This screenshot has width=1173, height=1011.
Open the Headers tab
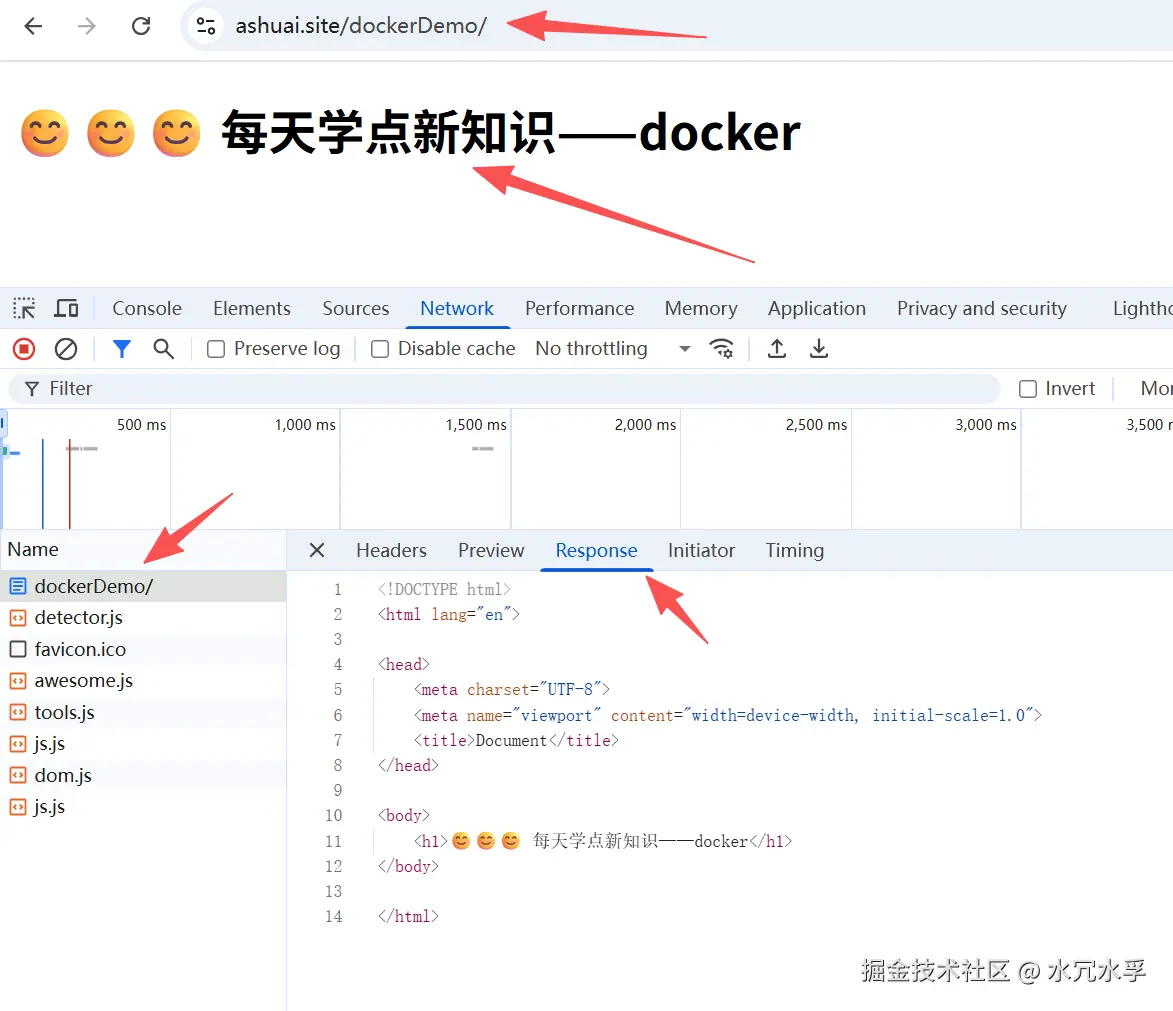pos(391,550)
